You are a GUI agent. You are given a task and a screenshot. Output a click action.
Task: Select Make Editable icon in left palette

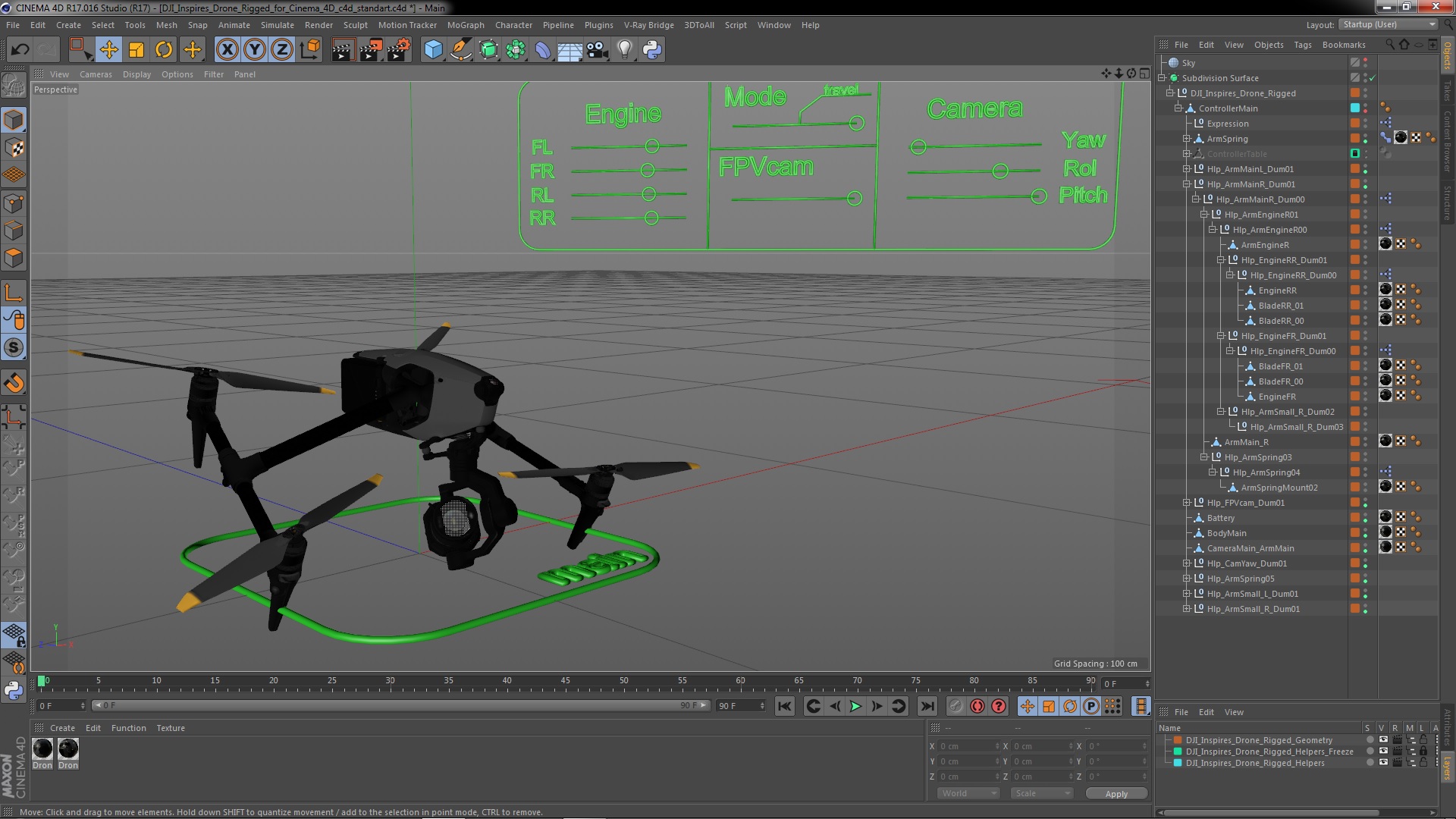pyautogui.click(x=14, y=85)
